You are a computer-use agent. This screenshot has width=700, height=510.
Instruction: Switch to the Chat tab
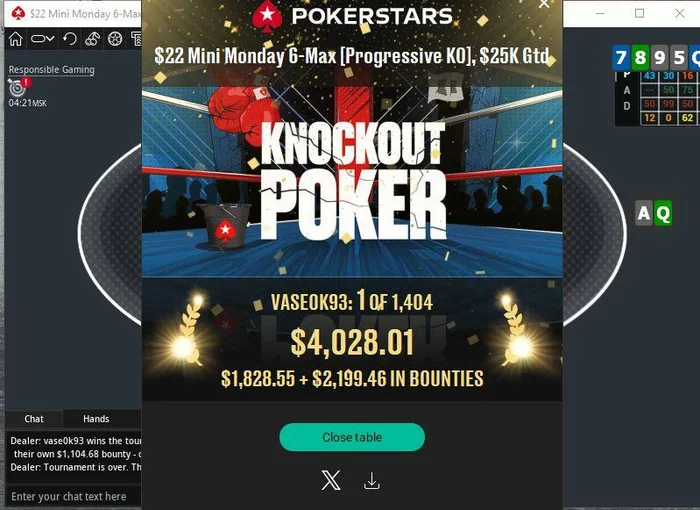pyautogui.click(x=34, y=419)
